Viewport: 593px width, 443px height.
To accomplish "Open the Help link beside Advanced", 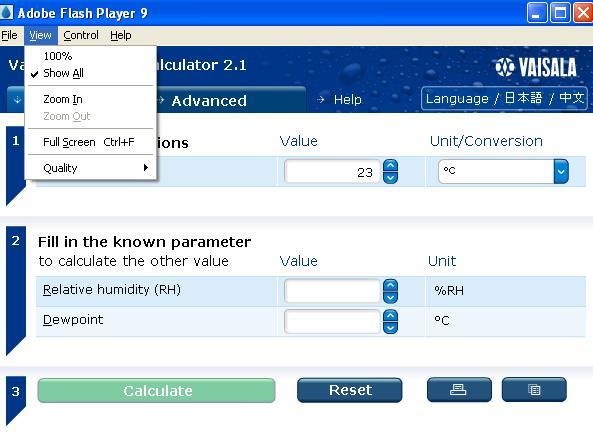I will (340, 99).
